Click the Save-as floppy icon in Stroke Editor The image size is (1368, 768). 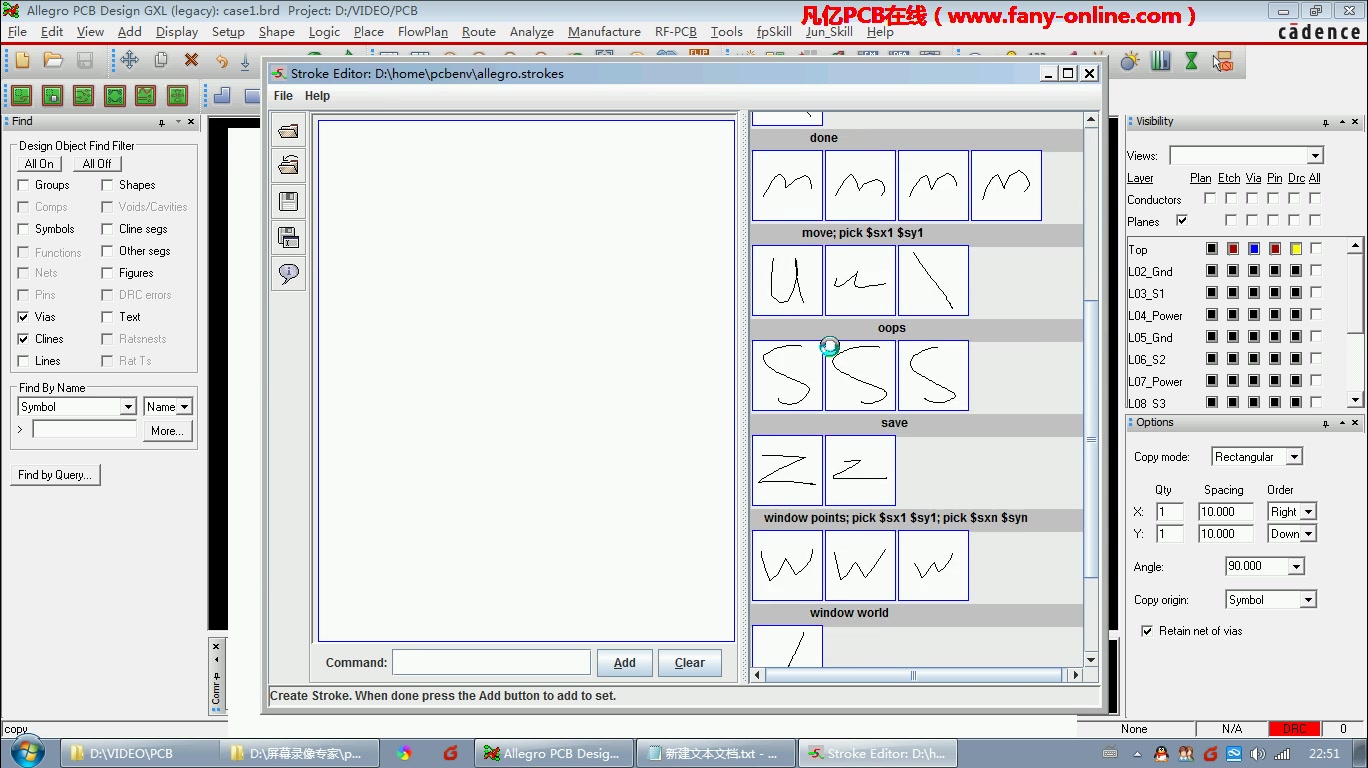[288, 237]
